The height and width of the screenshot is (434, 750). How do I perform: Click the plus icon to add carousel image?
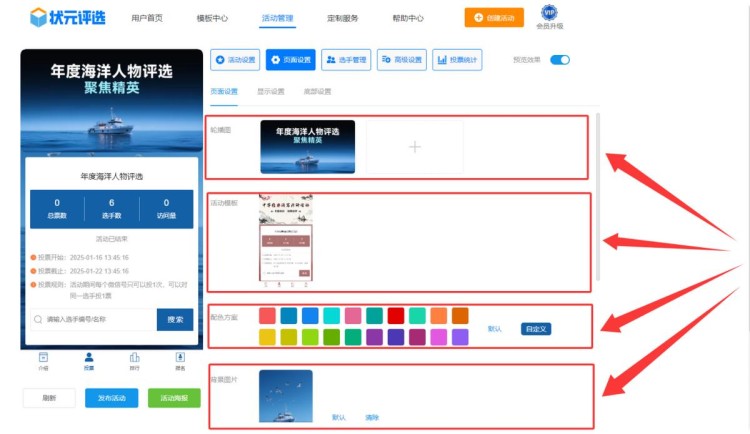pyautogui.click(x=414, y=147)
